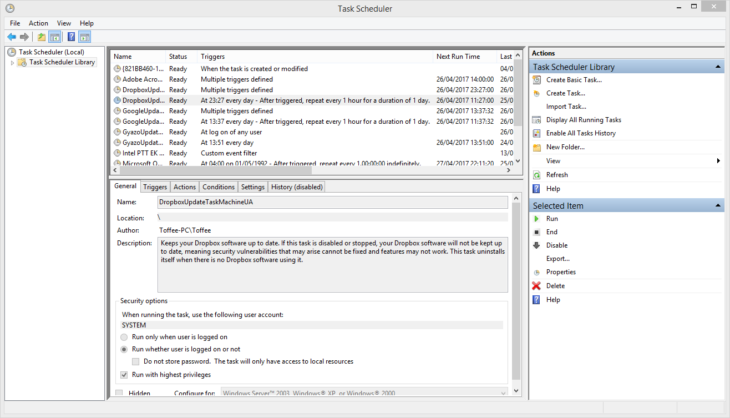Open the View menu in menu bar
The image size is (730, 418).
click(64, 23)
